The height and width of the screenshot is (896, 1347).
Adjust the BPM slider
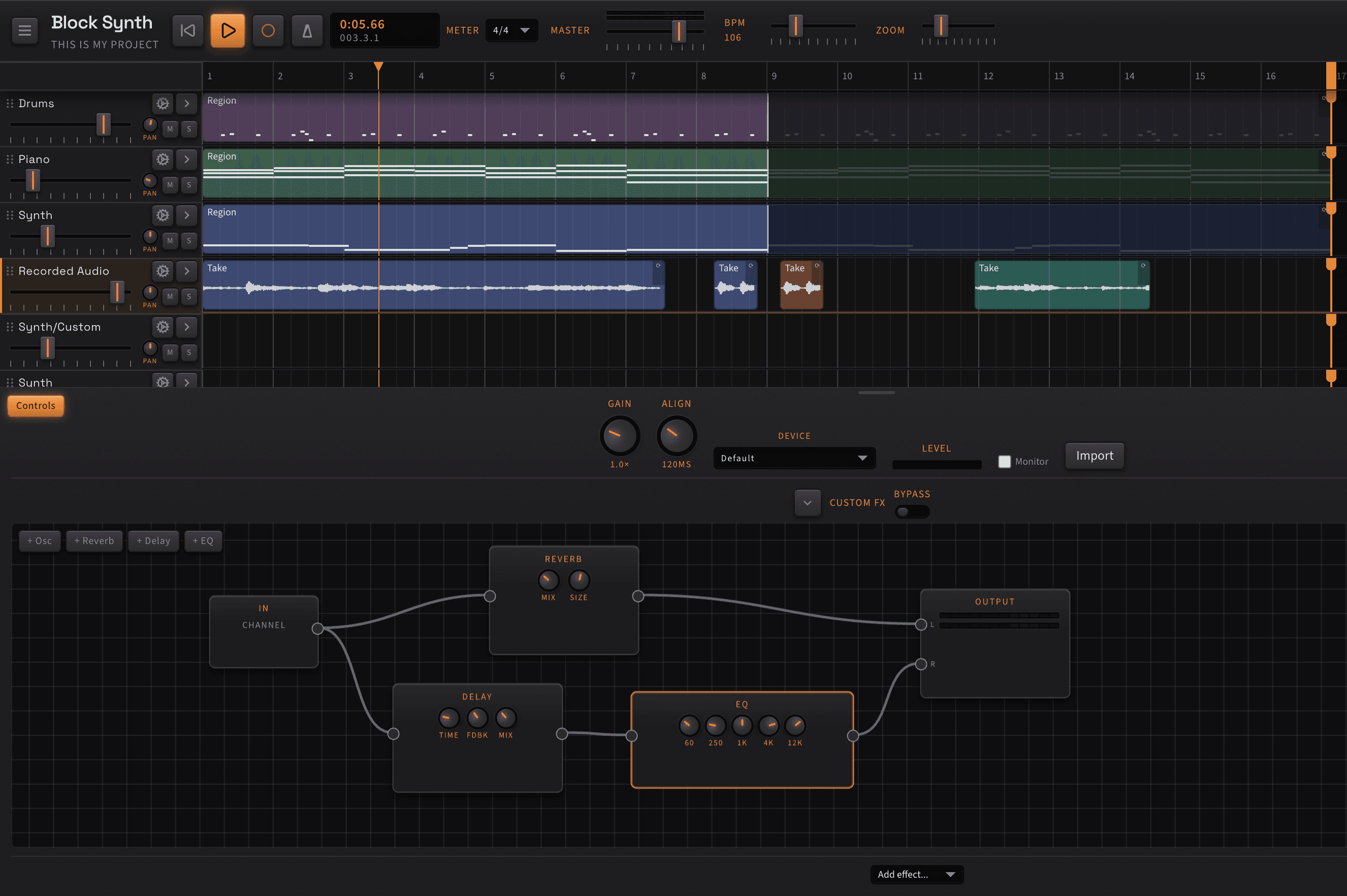(x=795, y=26)
